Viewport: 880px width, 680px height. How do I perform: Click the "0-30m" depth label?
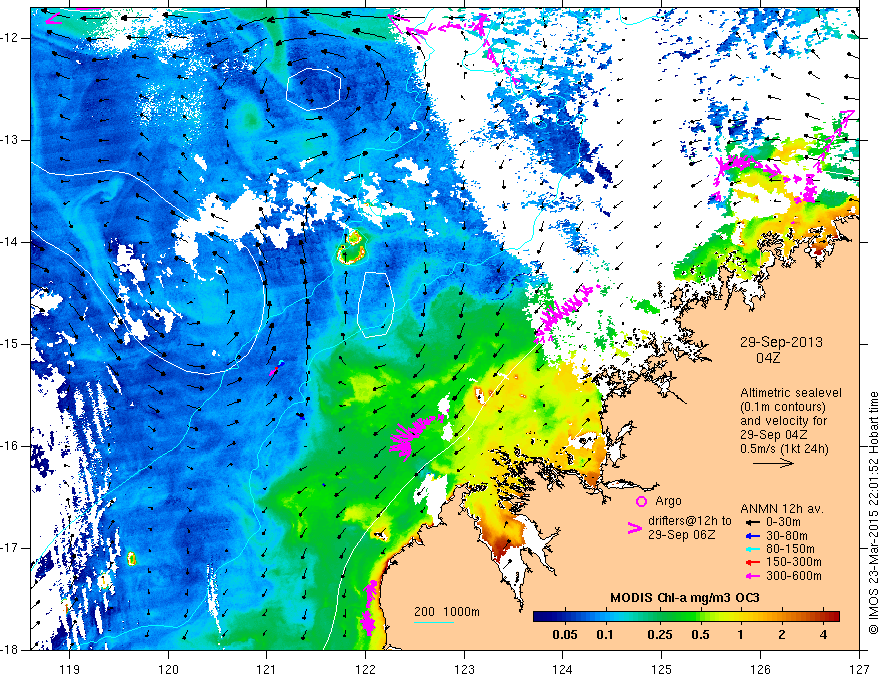tap(783, 522)
